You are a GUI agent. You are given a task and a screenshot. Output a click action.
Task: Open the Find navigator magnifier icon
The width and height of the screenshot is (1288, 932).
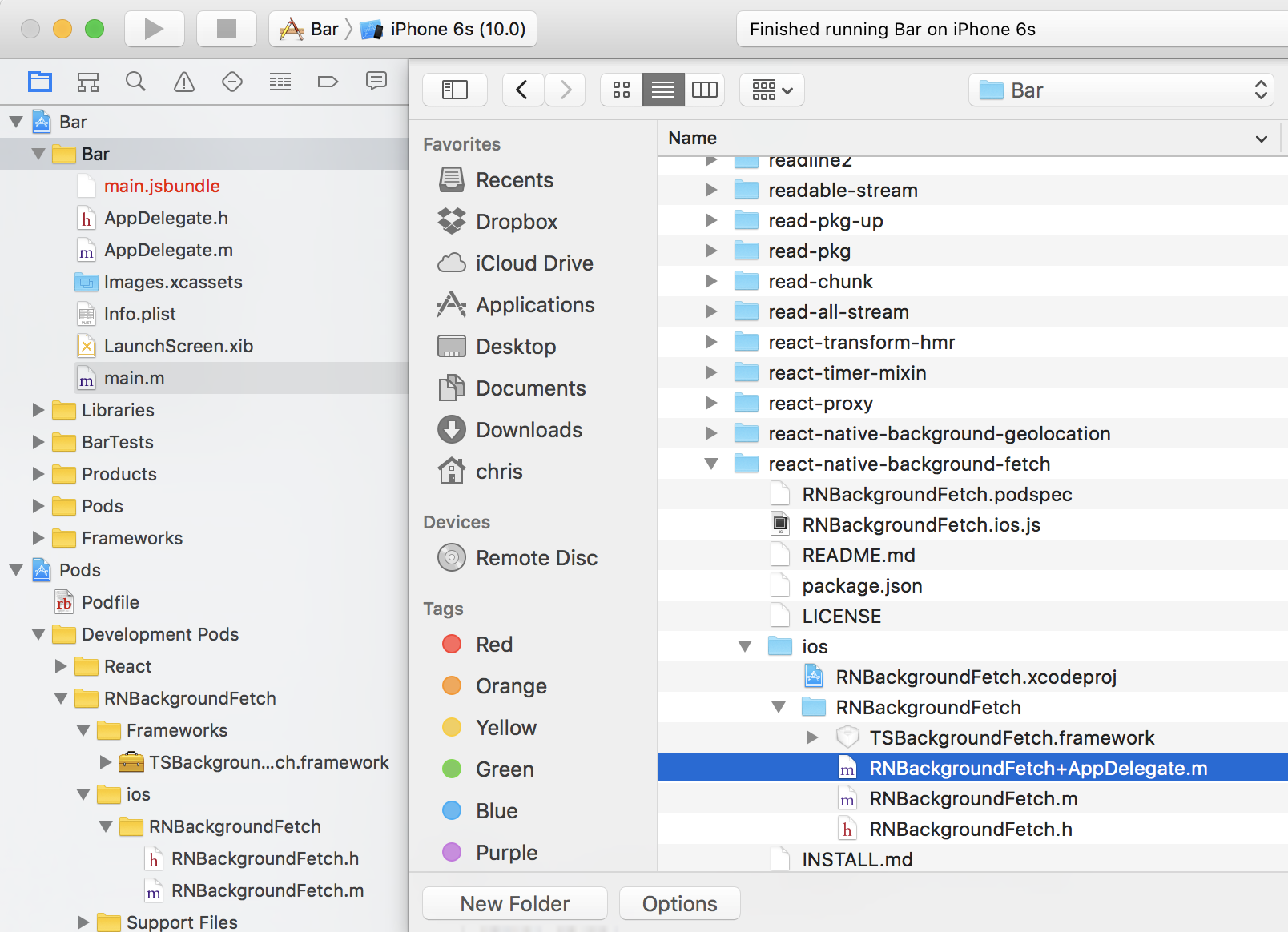pyautogui.click(x=136, y=82)
